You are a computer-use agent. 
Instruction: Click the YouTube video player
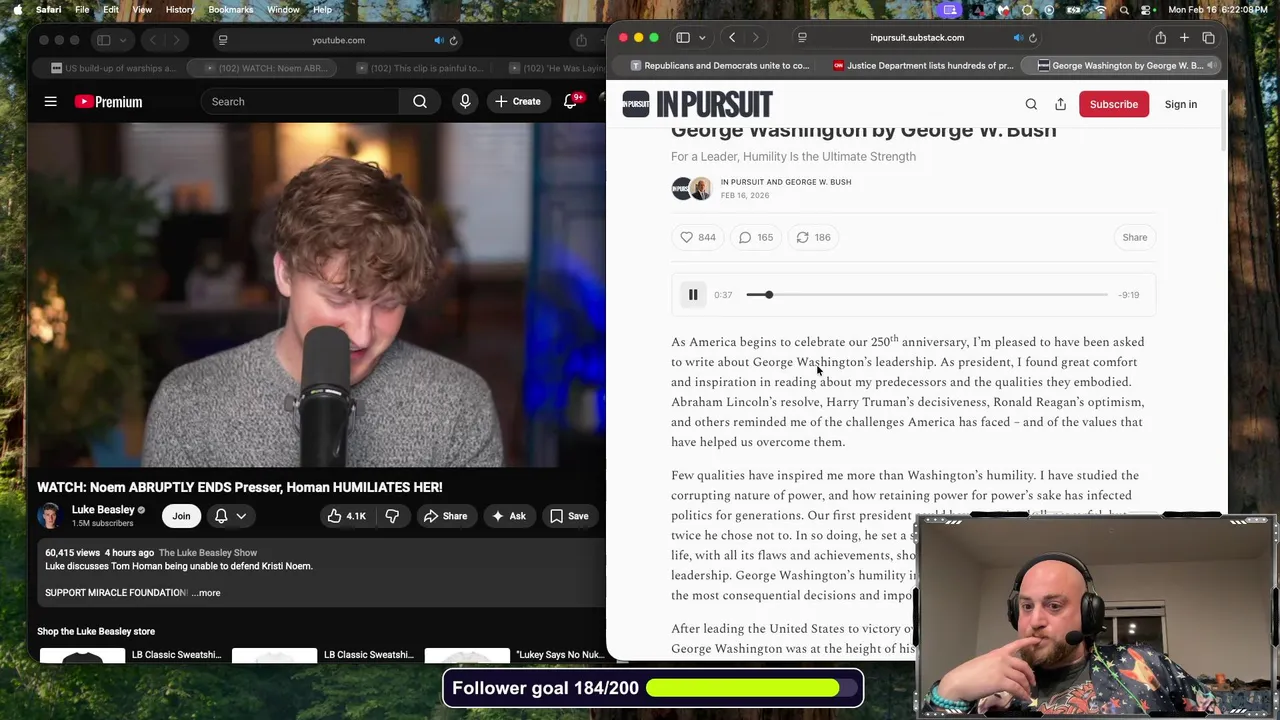pos(317,295)
